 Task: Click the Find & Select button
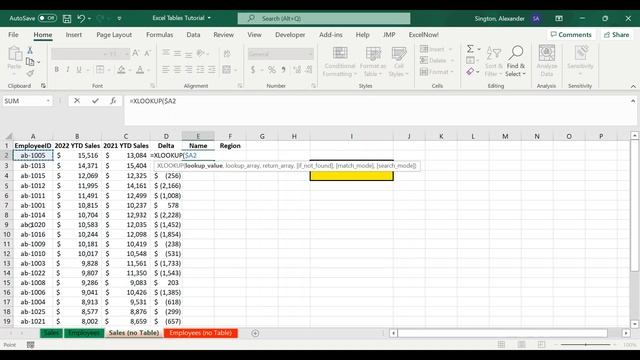(x=516, y=61)
